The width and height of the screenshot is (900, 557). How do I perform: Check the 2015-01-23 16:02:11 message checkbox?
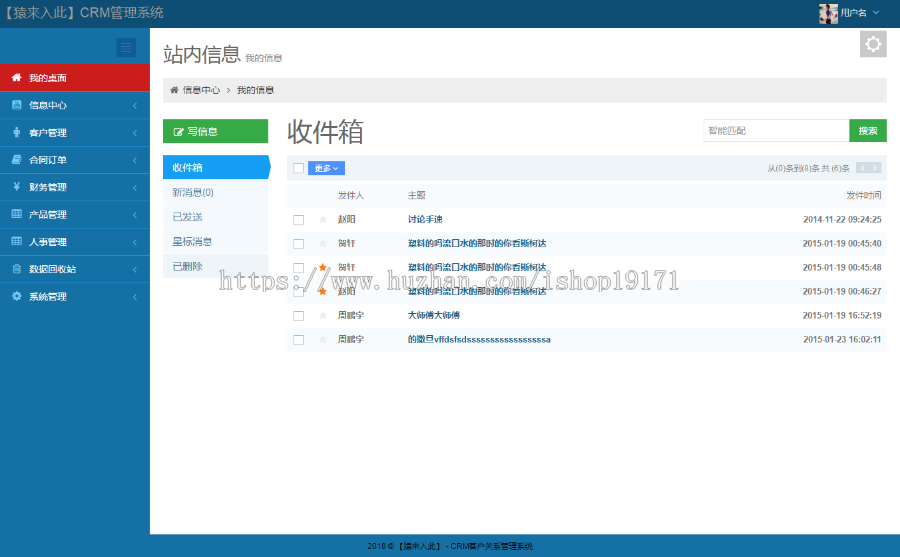click(298, 340)
